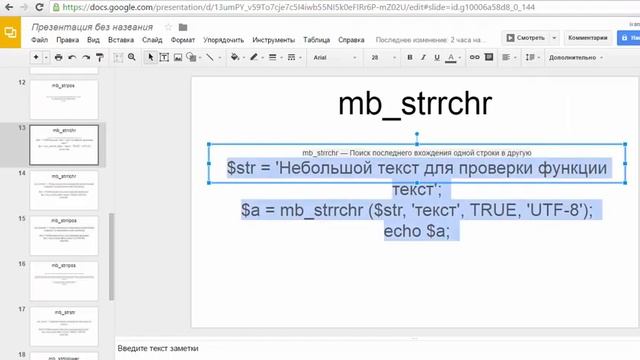This screenshot has width=640, height=360.
Task: Click the yellow Slides home icon
Action: coord(10,32)
